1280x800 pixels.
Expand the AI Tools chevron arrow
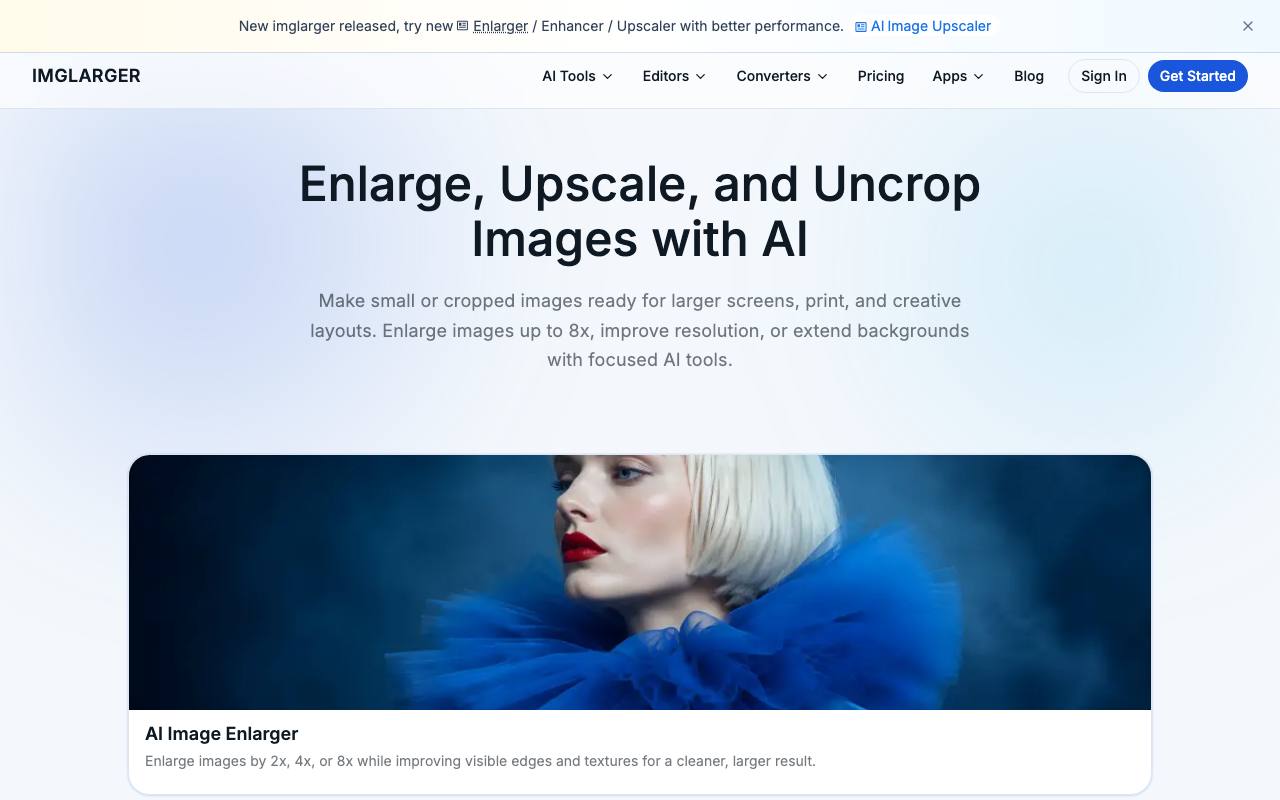(607, 76)
